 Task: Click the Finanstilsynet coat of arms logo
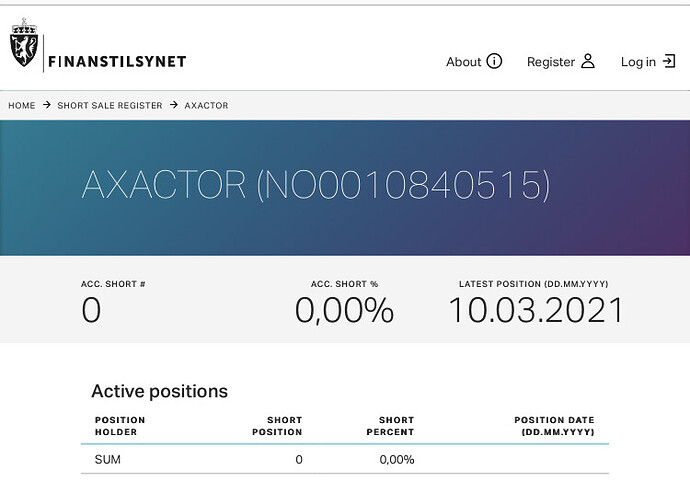tap(24, 42)
